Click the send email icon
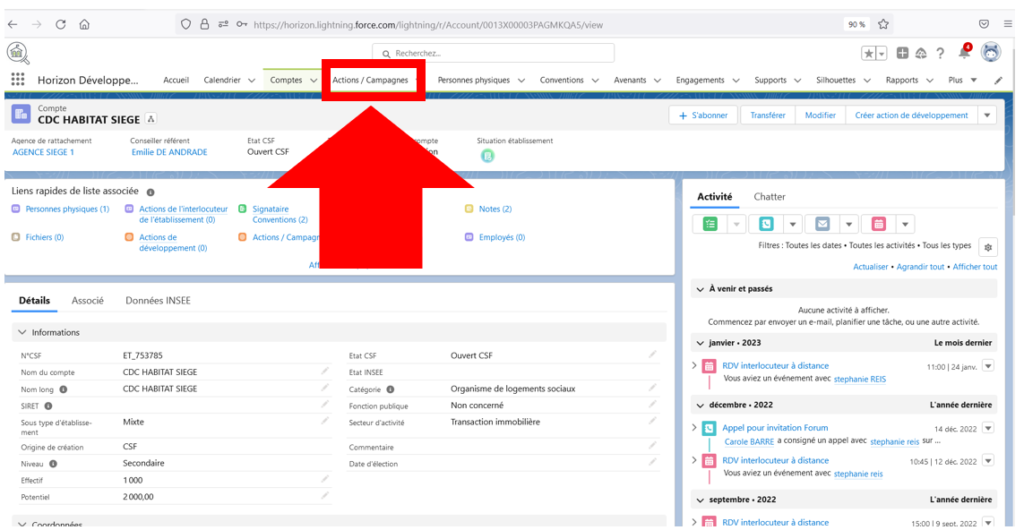Screen dimensions: 1024x530 pyautogui.click(x=822, y=224)
